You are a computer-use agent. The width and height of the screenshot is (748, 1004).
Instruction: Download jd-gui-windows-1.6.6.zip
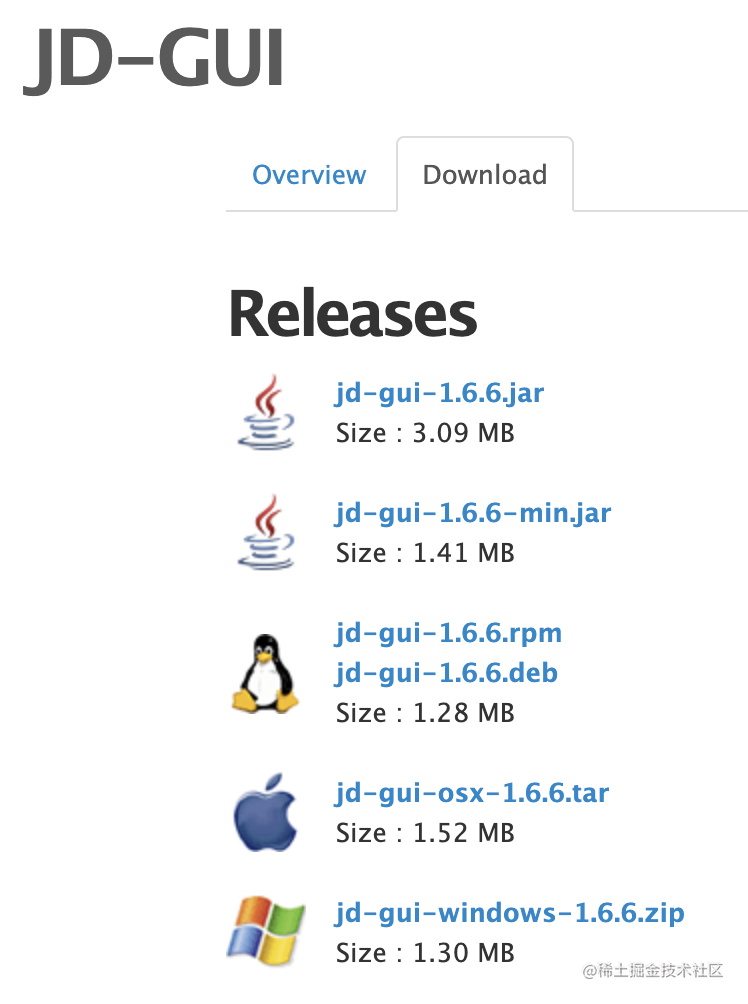coord(510,913)
